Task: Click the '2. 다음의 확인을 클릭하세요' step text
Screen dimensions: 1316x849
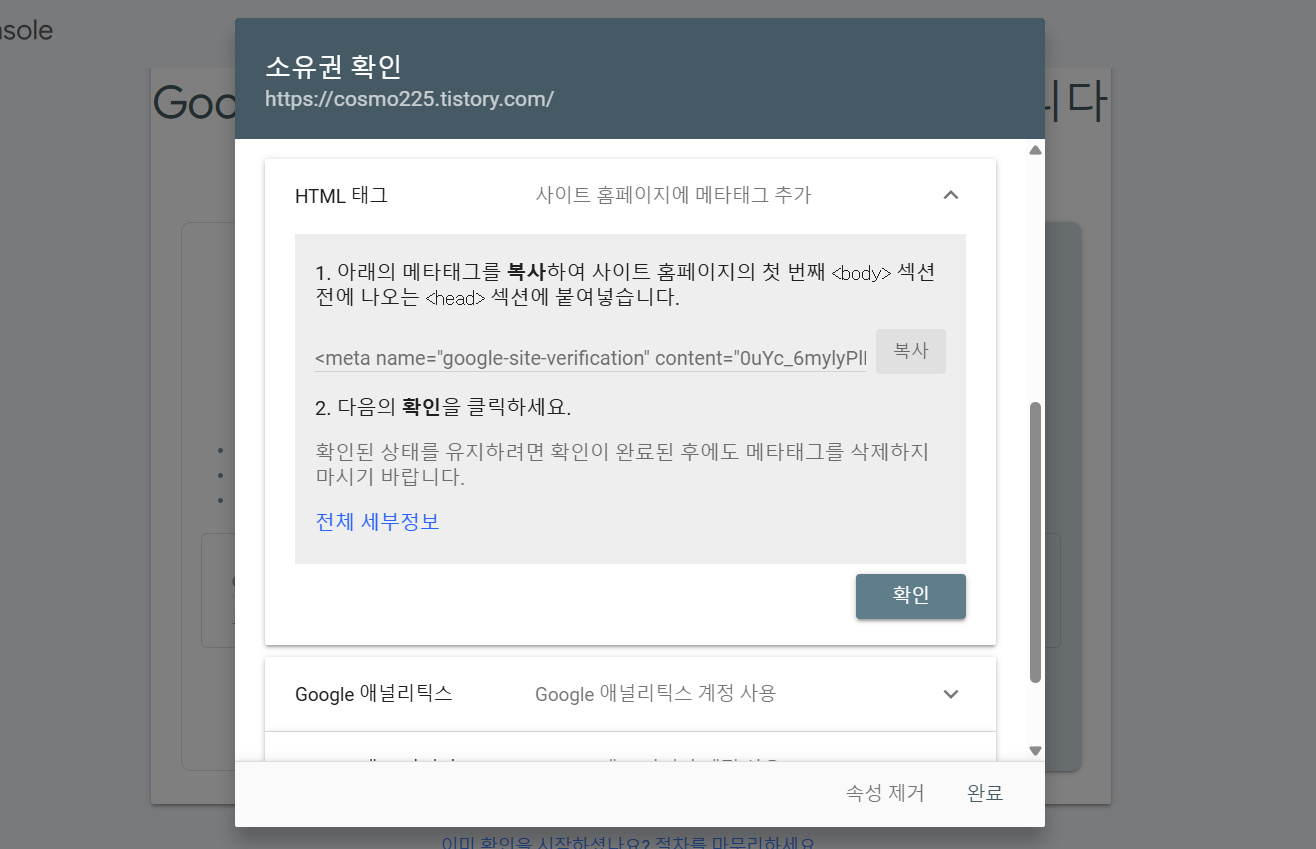Action: point(443,408)
